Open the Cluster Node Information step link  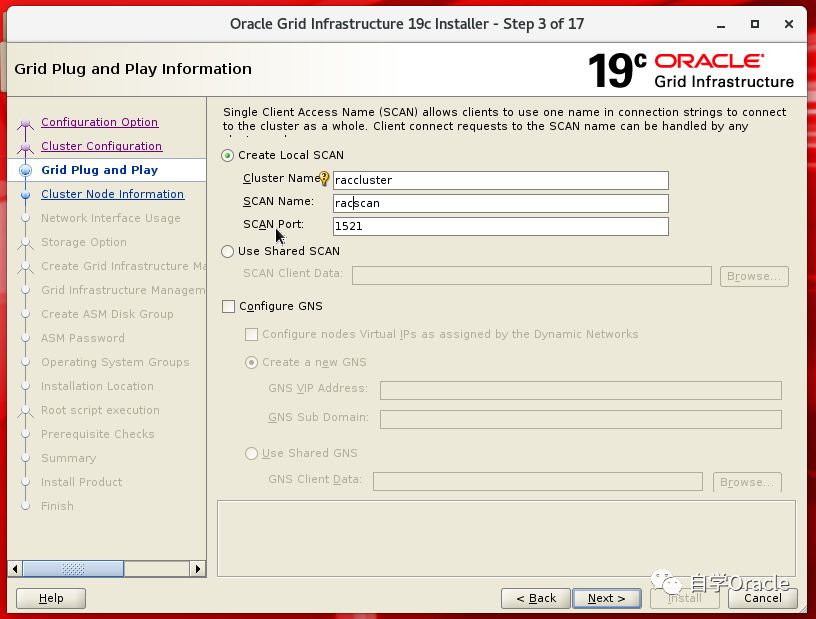coord(112,194)
